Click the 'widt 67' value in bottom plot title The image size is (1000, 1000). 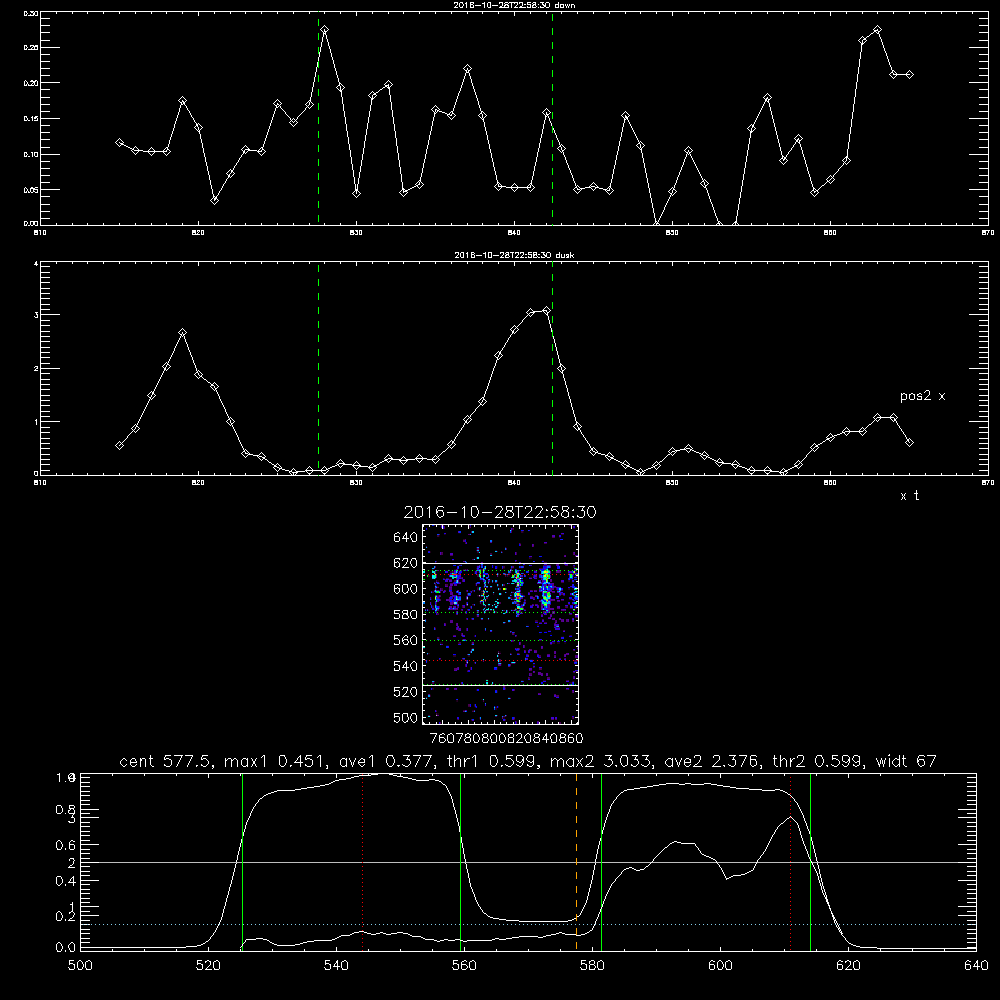[906, 761]
